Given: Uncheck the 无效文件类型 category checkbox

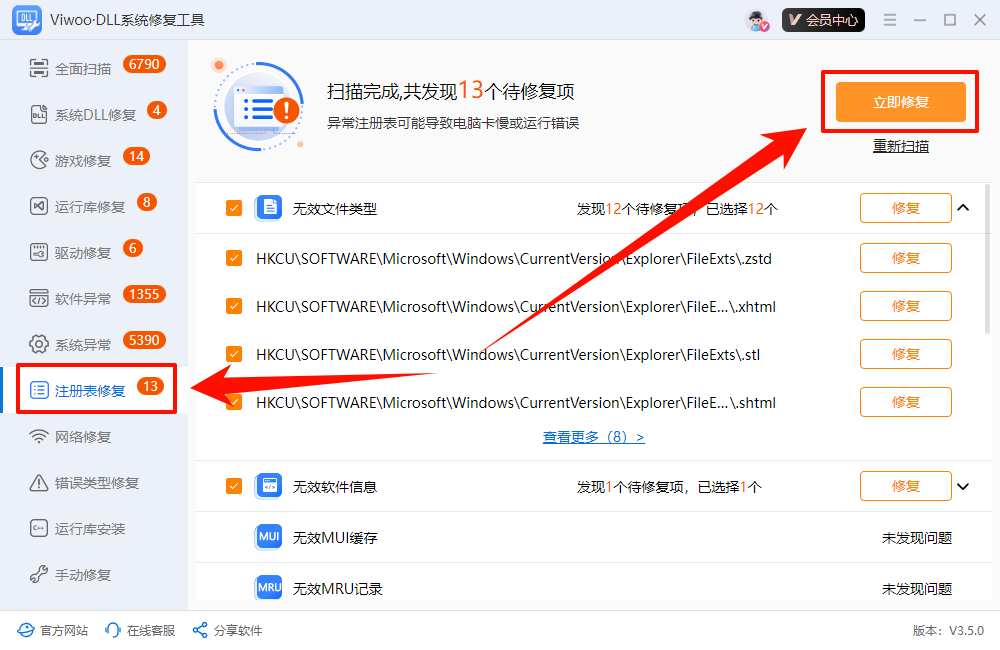Looking at the screenshot, I should pyautogui.click(x=234, y=208).
